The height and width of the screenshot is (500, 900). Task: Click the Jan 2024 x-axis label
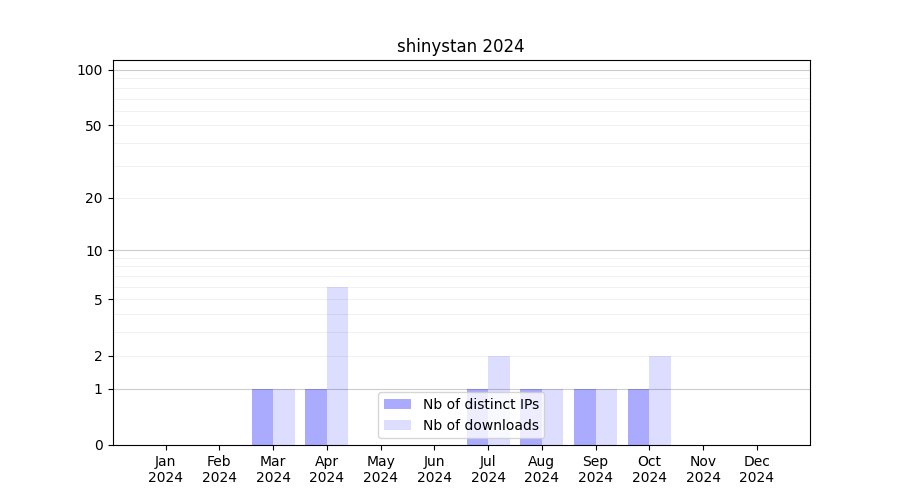point(165,469)
